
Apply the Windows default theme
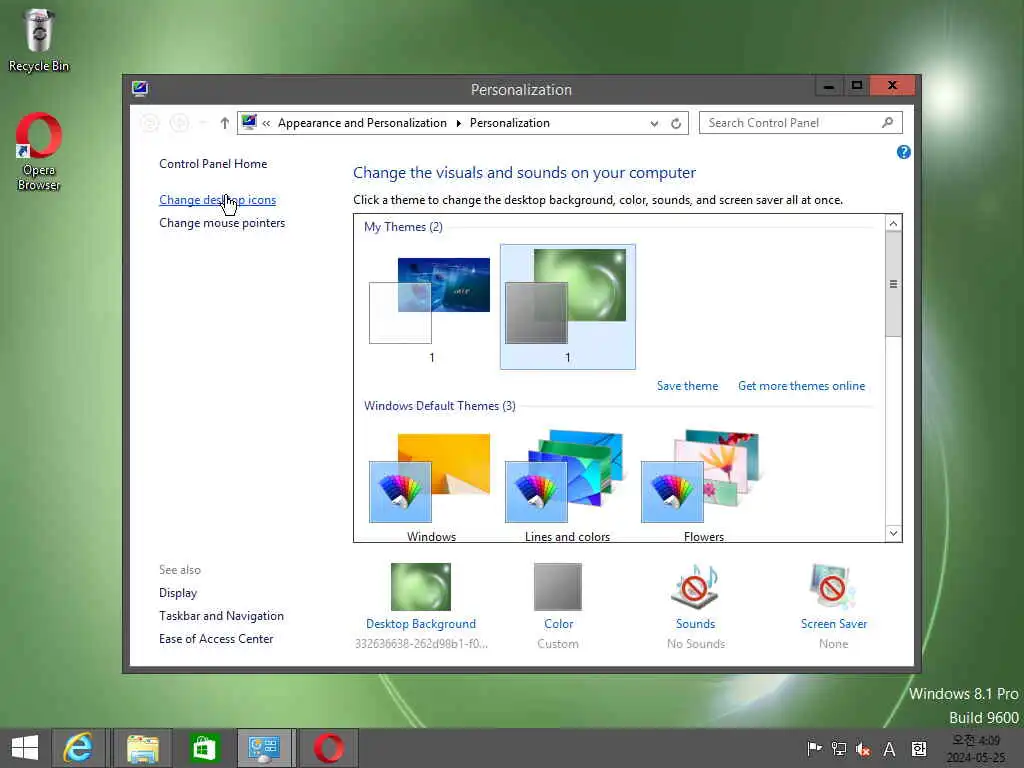click(432, 486)
